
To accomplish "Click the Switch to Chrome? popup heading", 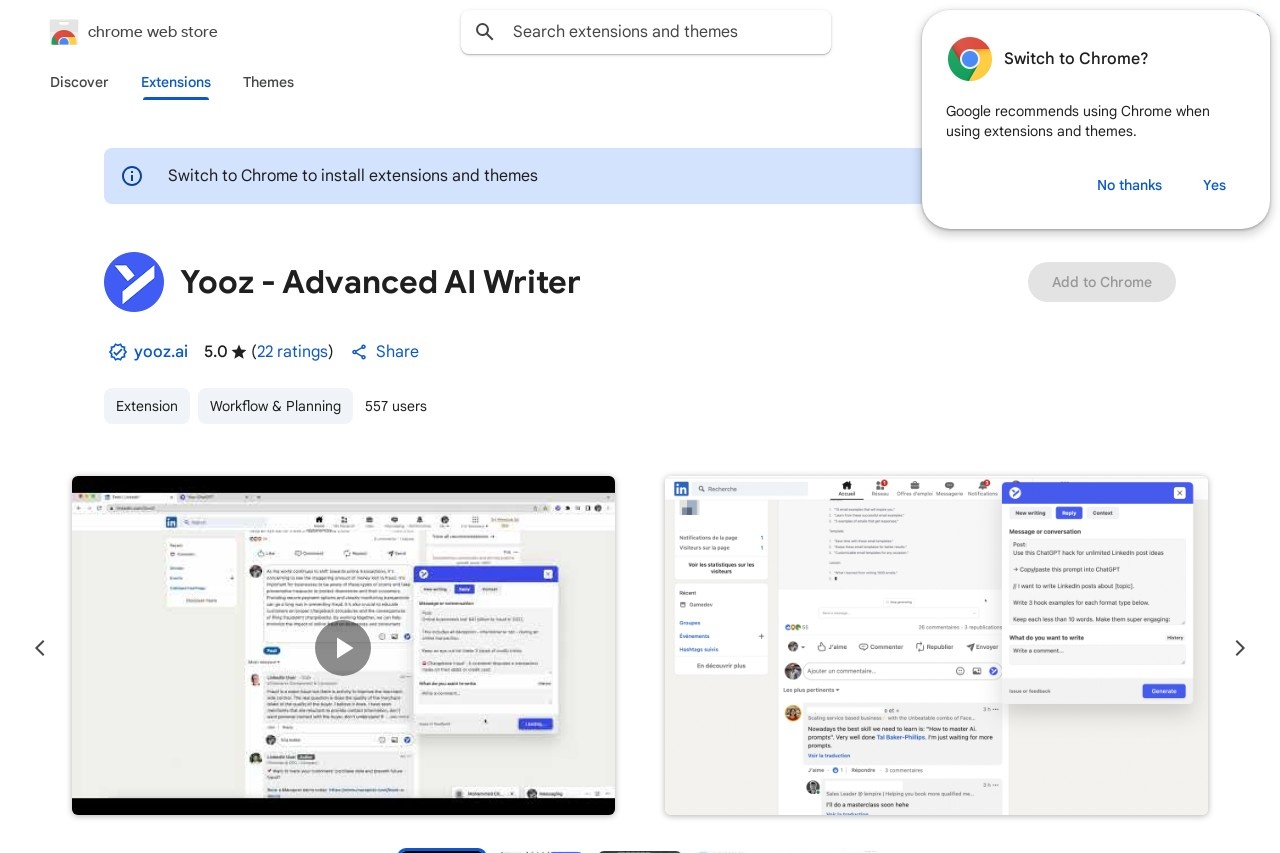I will 1076,59.
